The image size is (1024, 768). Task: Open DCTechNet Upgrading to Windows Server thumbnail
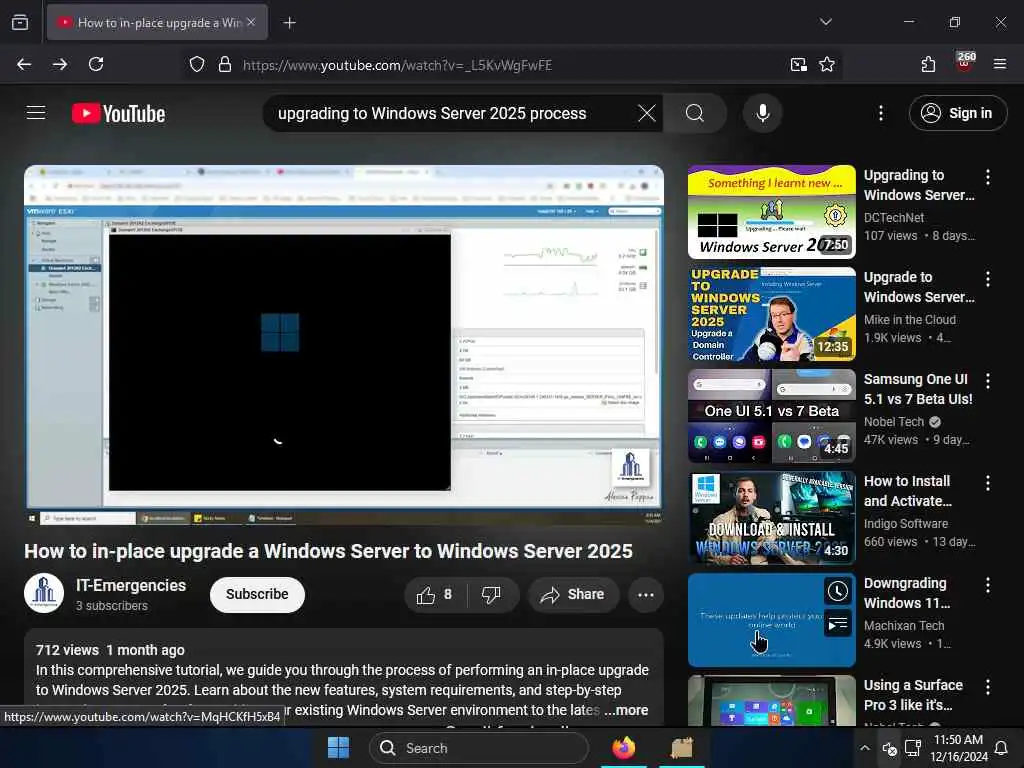771,212
